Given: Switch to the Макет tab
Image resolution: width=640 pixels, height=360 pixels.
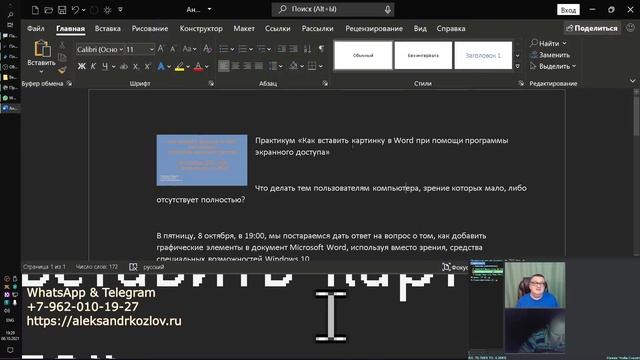Looking at the screenshot, I should [x=244, y=29].
